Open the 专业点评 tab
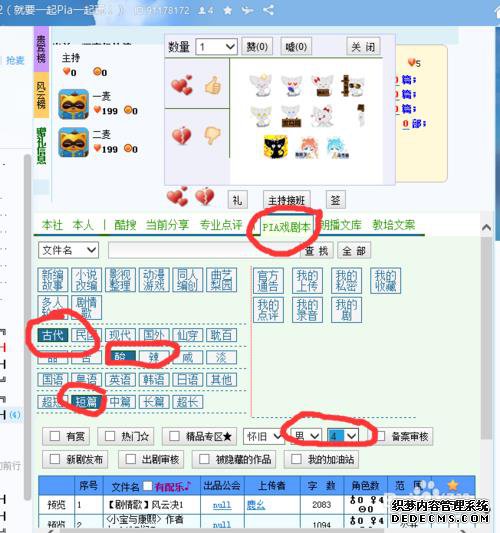The height and width of the screenshot is (533, 500). (221, 225)
